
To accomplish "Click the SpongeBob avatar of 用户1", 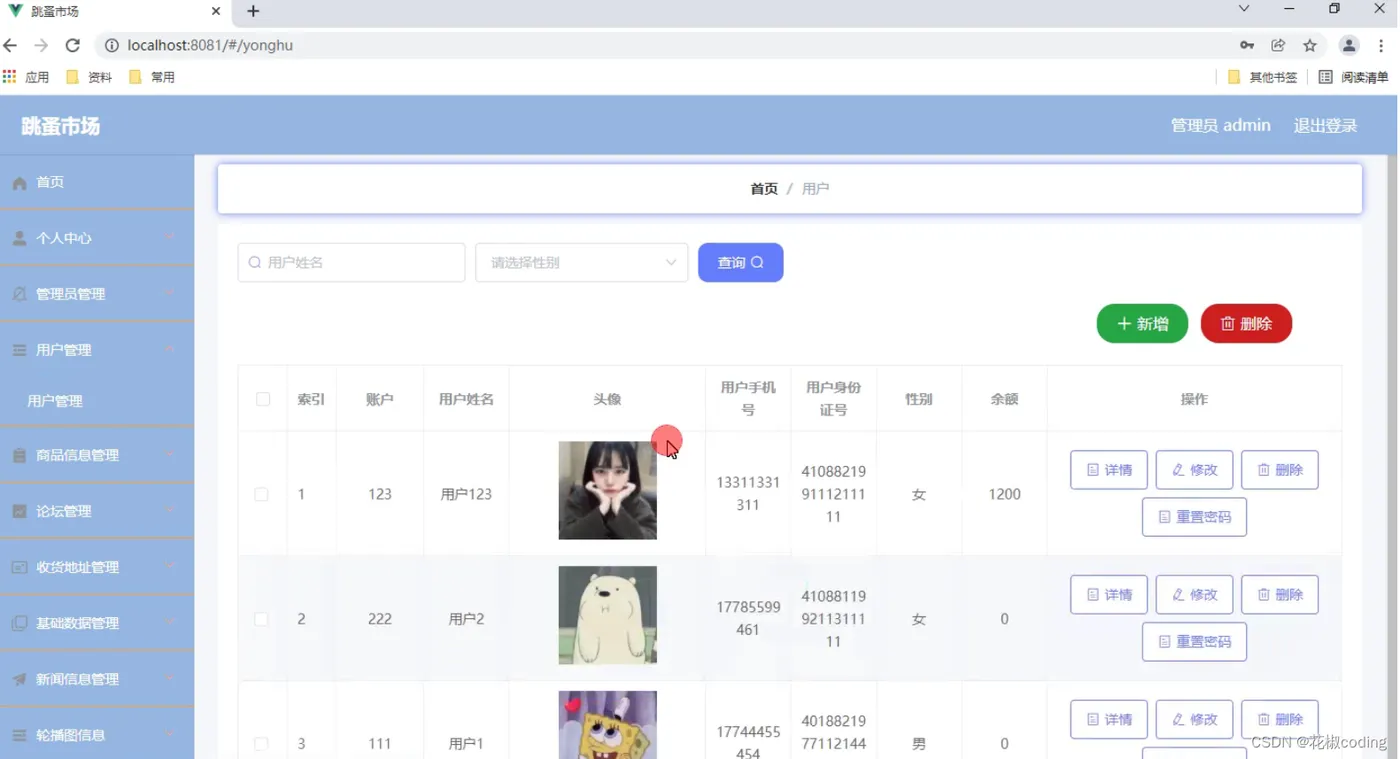I will point(608,725).
